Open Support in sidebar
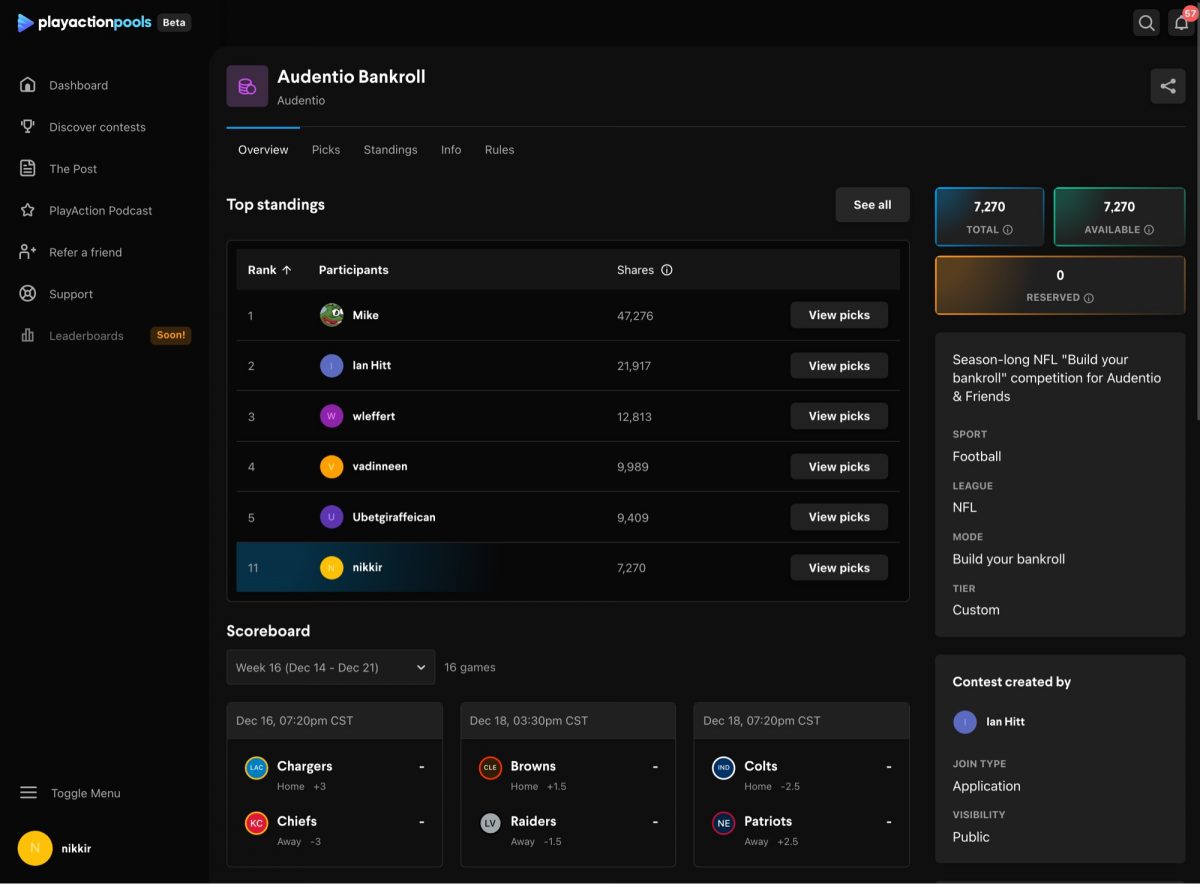1200x884 pixels. [71, 294]
